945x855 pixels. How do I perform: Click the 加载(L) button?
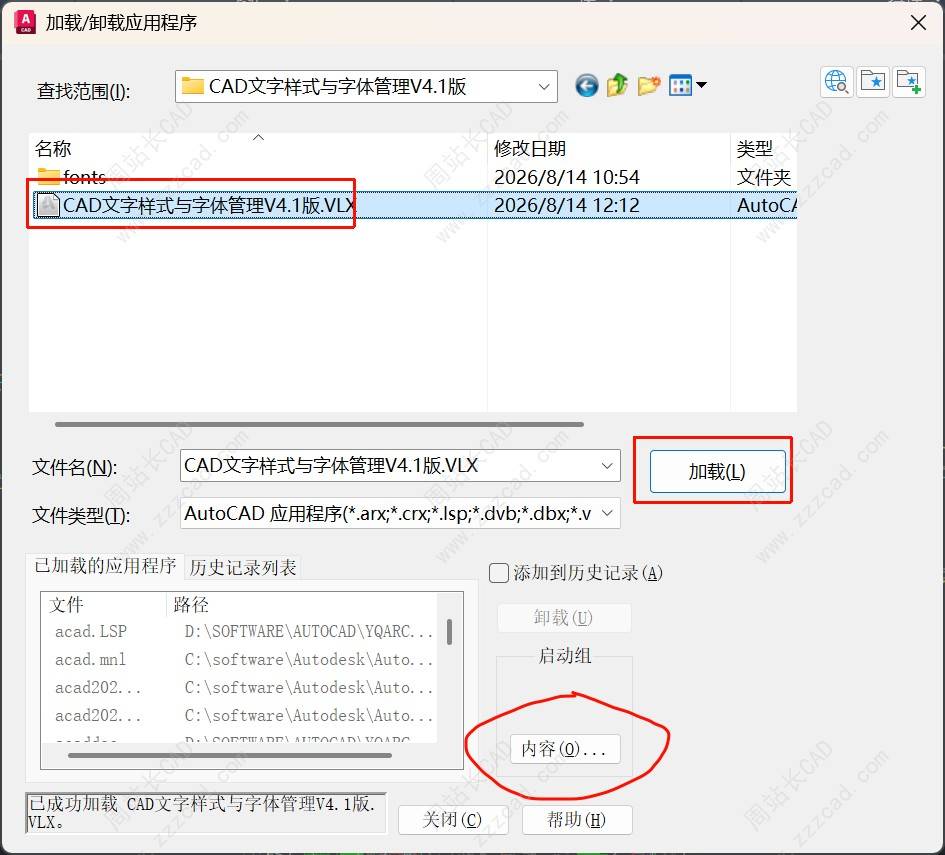717,471
